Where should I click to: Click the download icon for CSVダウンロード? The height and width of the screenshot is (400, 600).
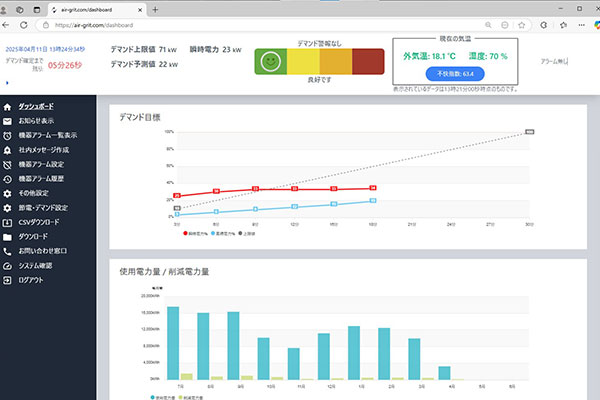pyautogui.click(x=8, y=222)
